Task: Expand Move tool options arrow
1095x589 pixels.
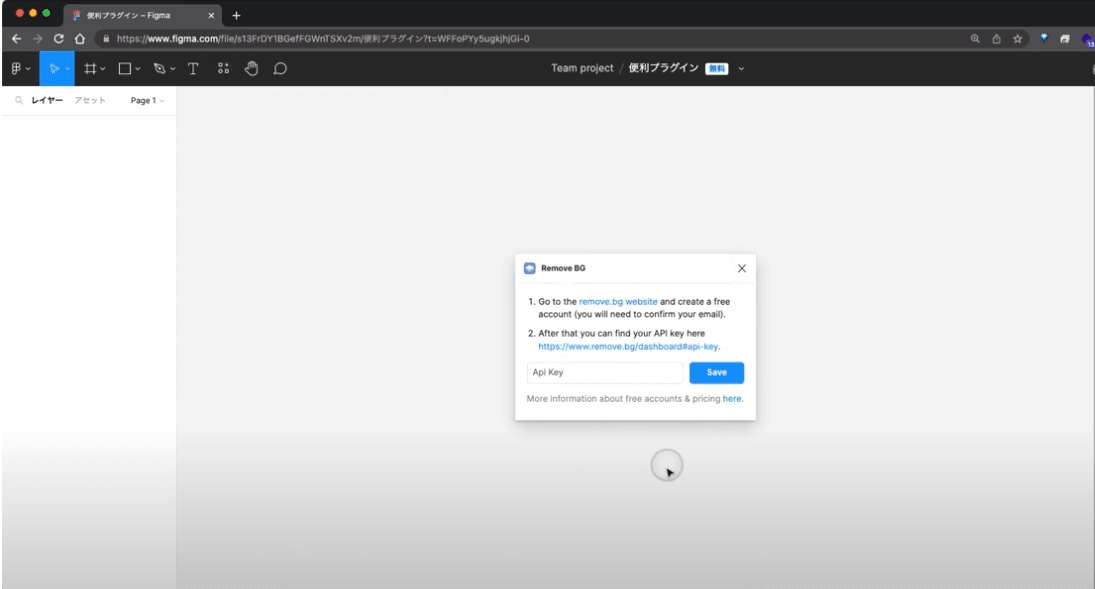Action: [x=67, y=69]
